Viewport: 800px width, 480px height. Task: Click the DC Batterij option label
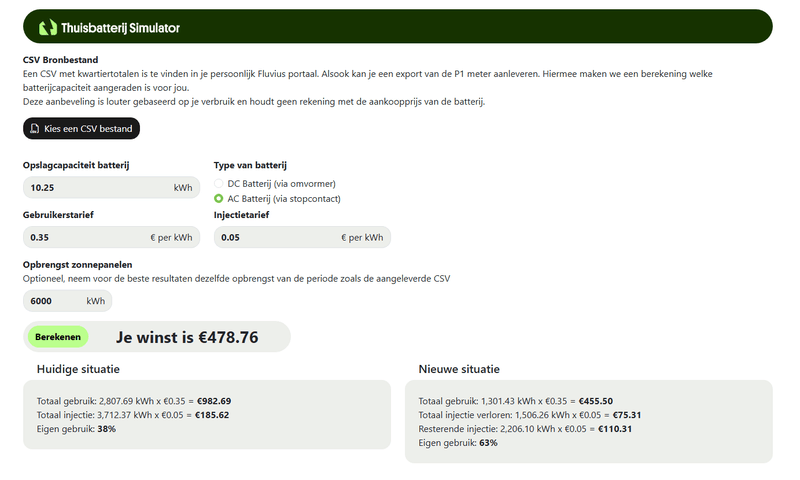pos(281,184)
